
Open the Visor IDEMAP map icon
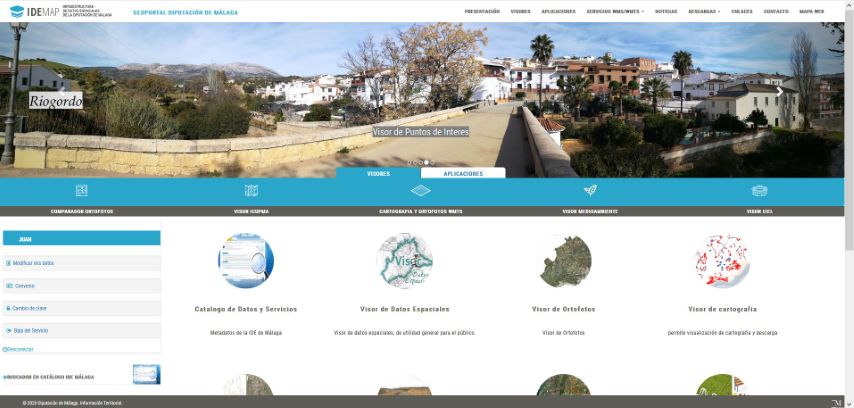click(251, 191)
